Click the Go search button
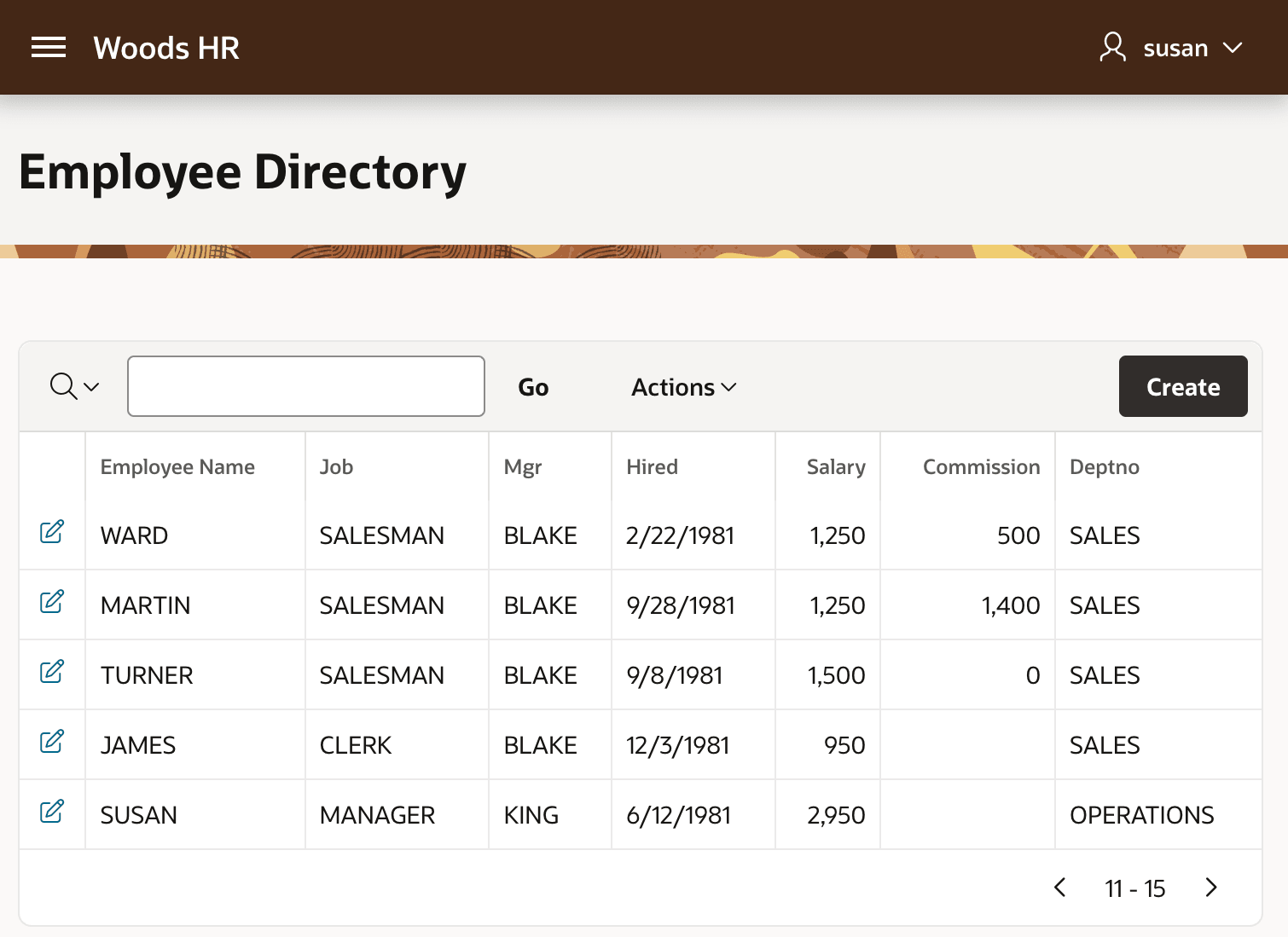 [533, 387]
